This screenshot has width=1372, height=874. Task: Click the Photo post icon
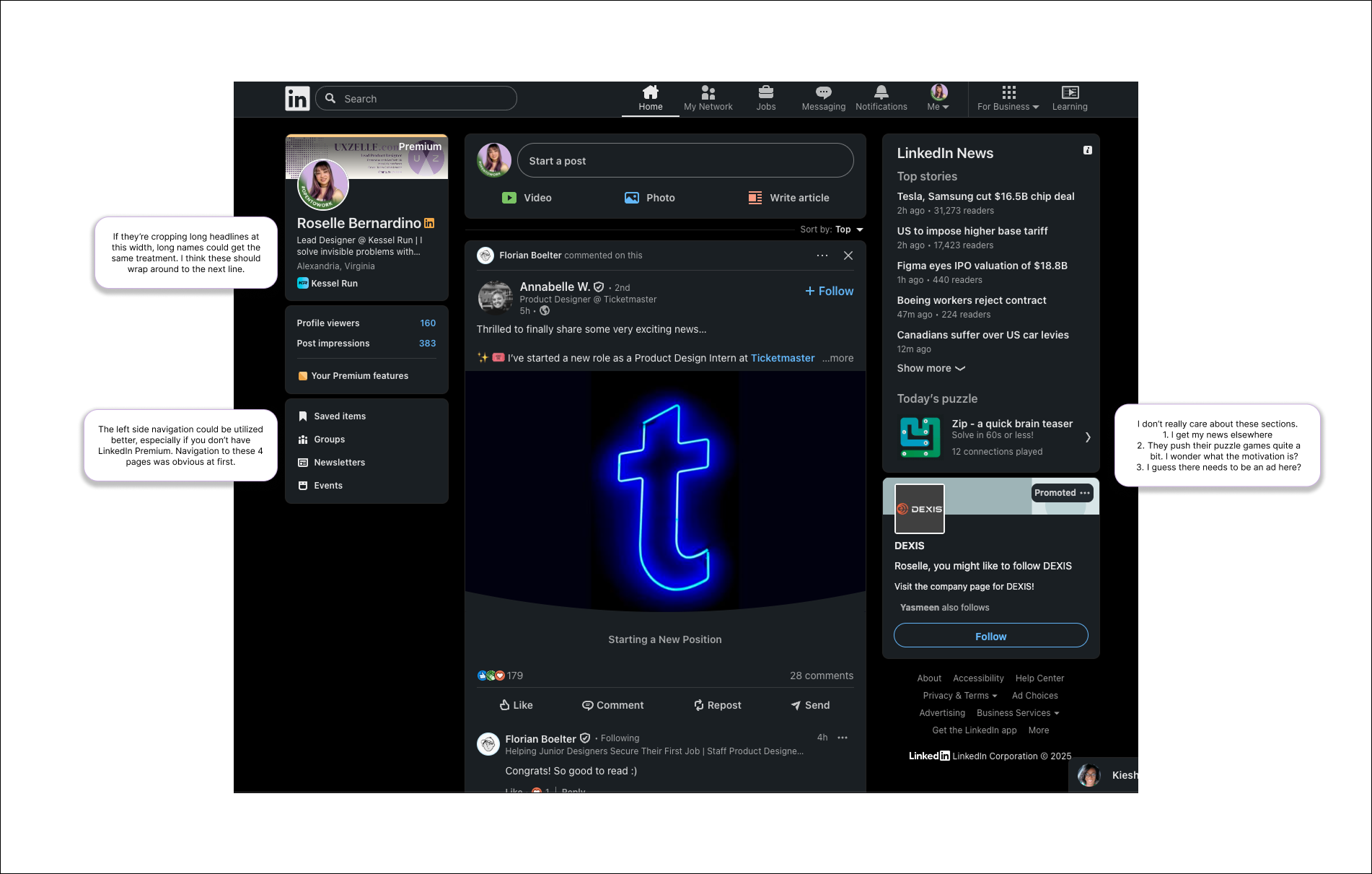[x=631, y=198]
